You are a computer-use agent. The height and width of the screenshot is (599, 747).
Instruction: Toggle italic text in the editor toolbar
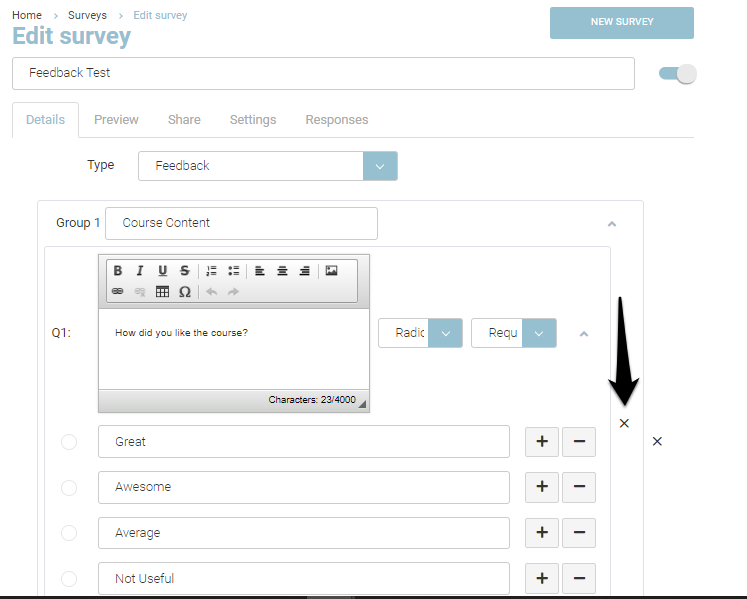point(140,271)
